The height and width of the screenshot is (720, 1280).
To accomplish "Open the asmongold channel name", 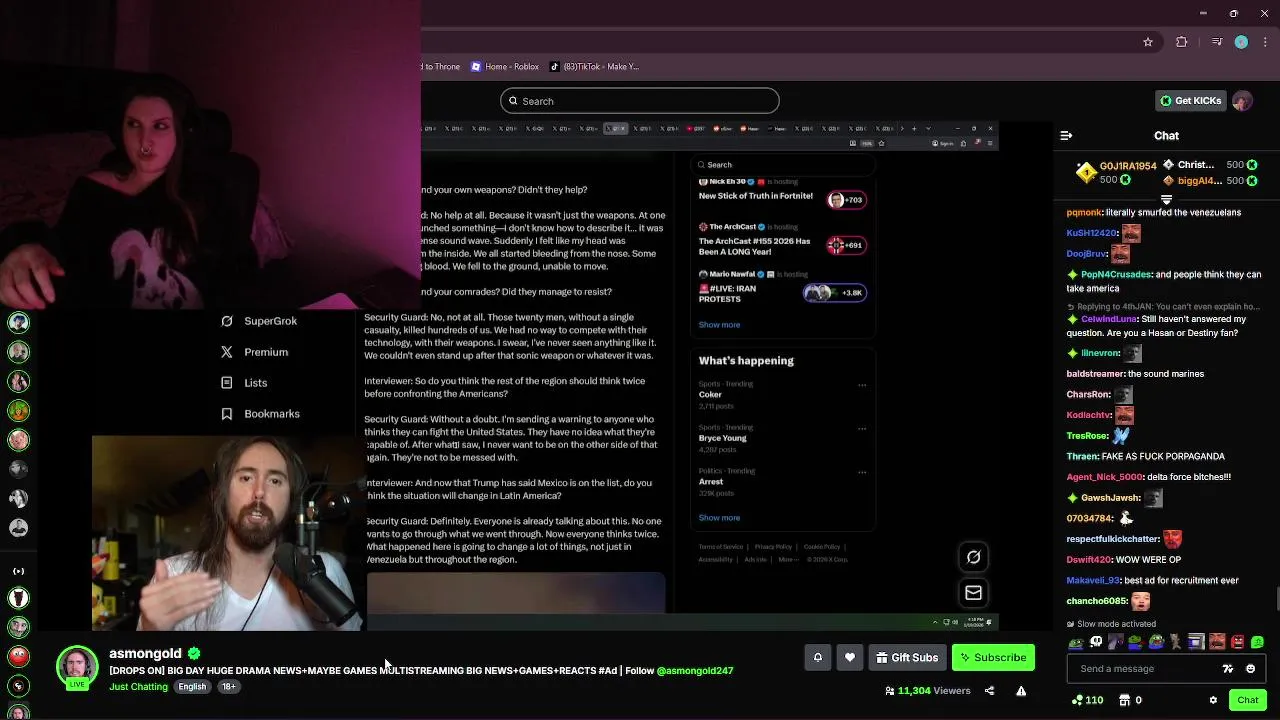I will [145, 653].
